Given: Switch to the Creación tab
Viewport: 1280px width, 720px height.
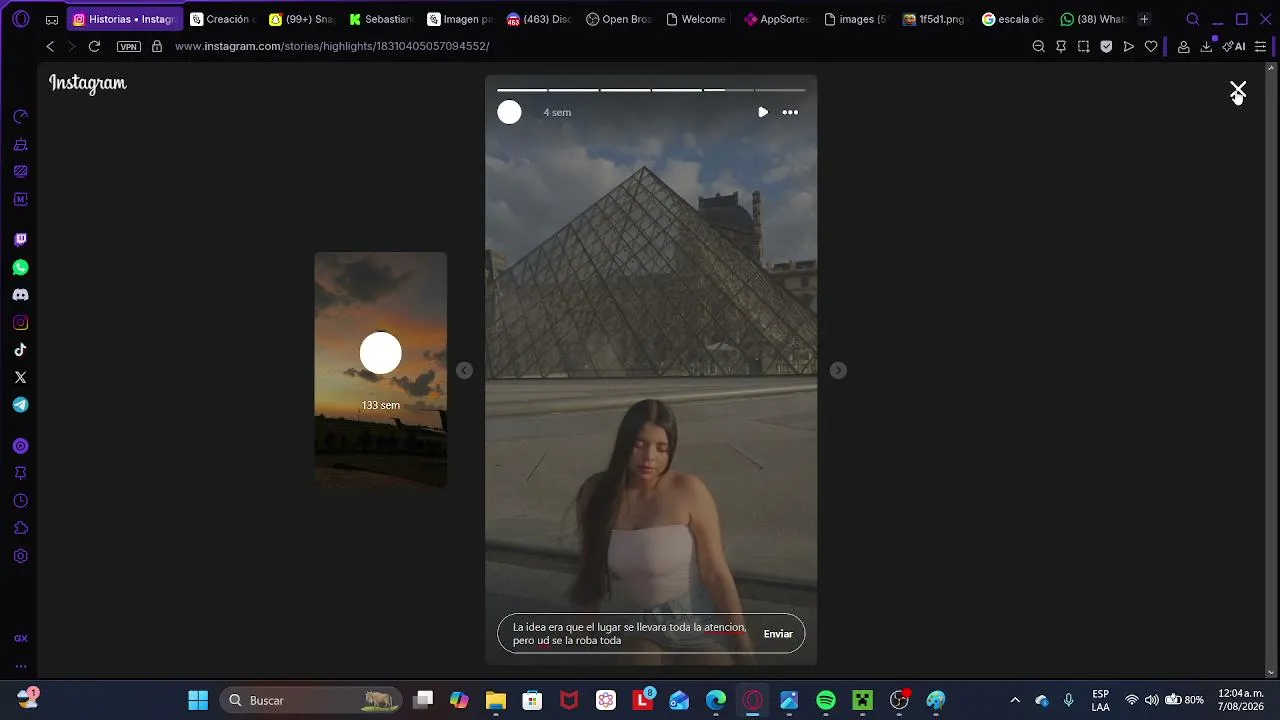Looking at the screenshot, I should click(223, 19).
